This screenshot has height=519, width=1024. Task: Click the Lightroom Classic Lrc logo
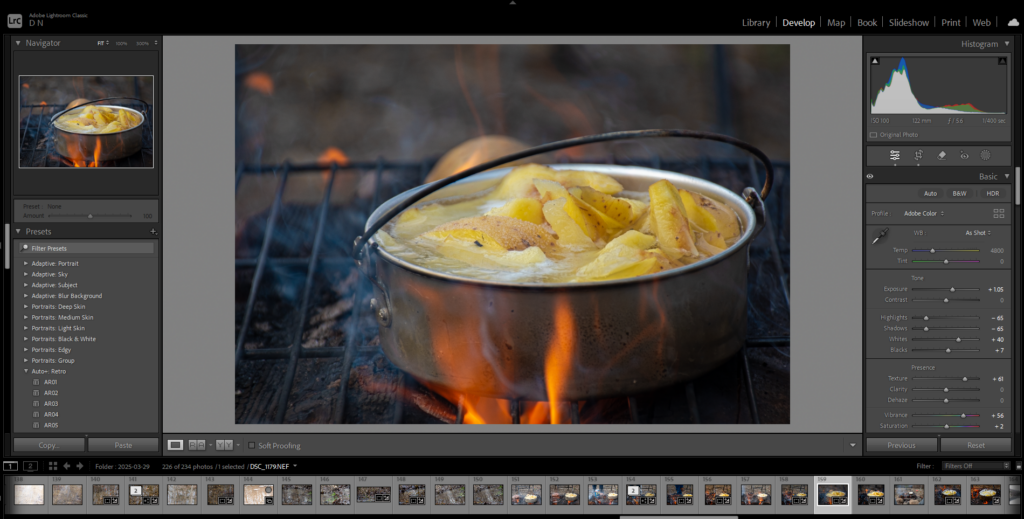coord(14,21)
